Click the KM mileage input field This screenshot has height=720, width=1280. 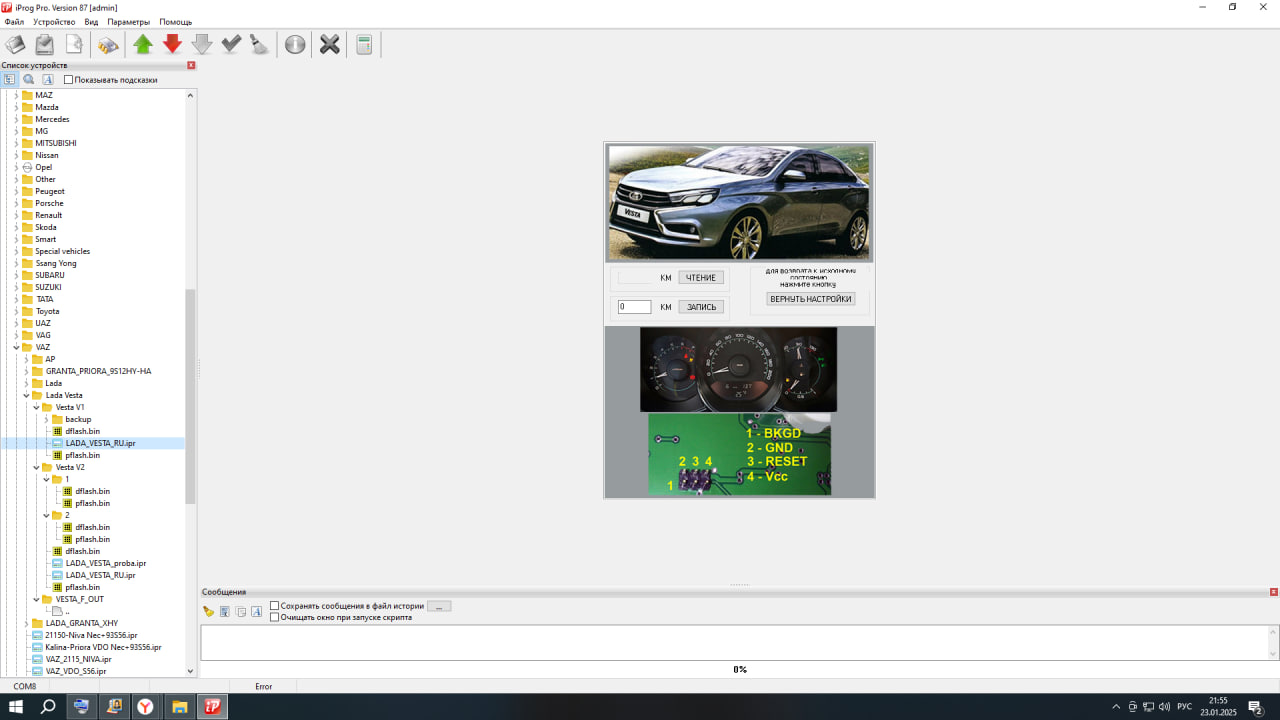(634, 307)
